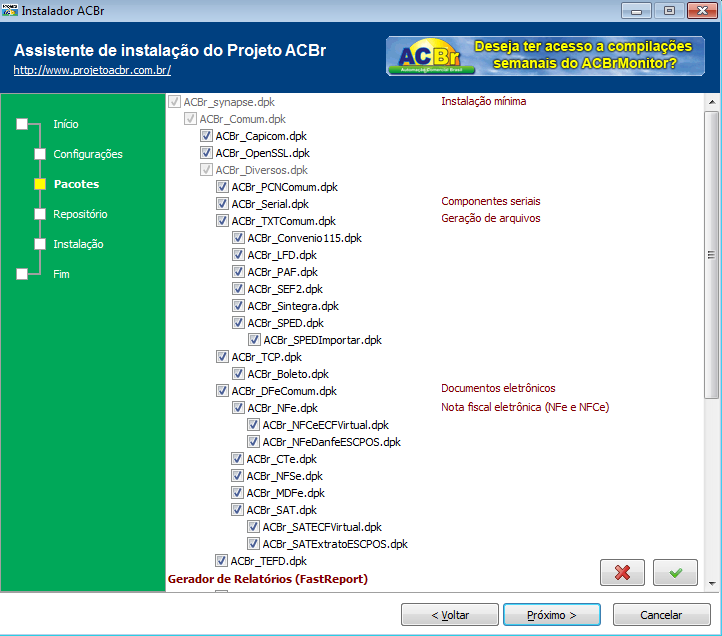722x636 pixels.
Task: Toggle ACBr_NFCeECFVirtual.dpk checkbox
Action: point(253,425)
